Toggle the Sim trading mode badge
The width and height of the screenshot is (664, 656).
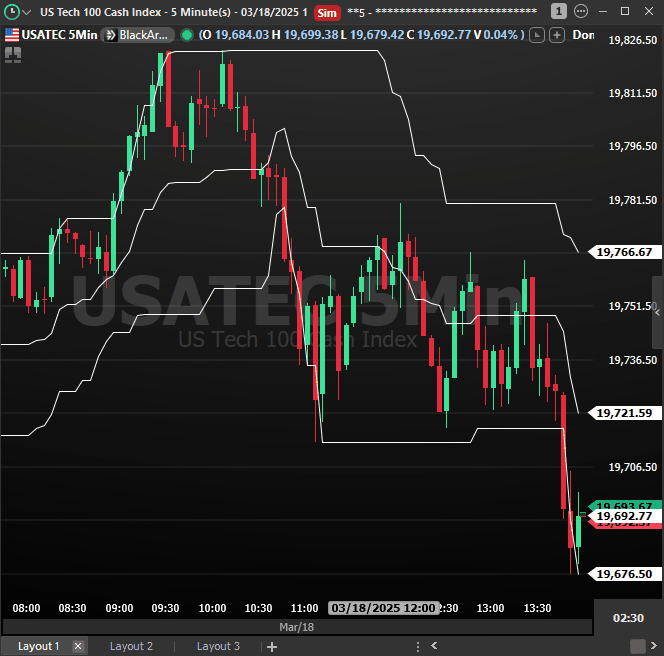tap(326, 12)
